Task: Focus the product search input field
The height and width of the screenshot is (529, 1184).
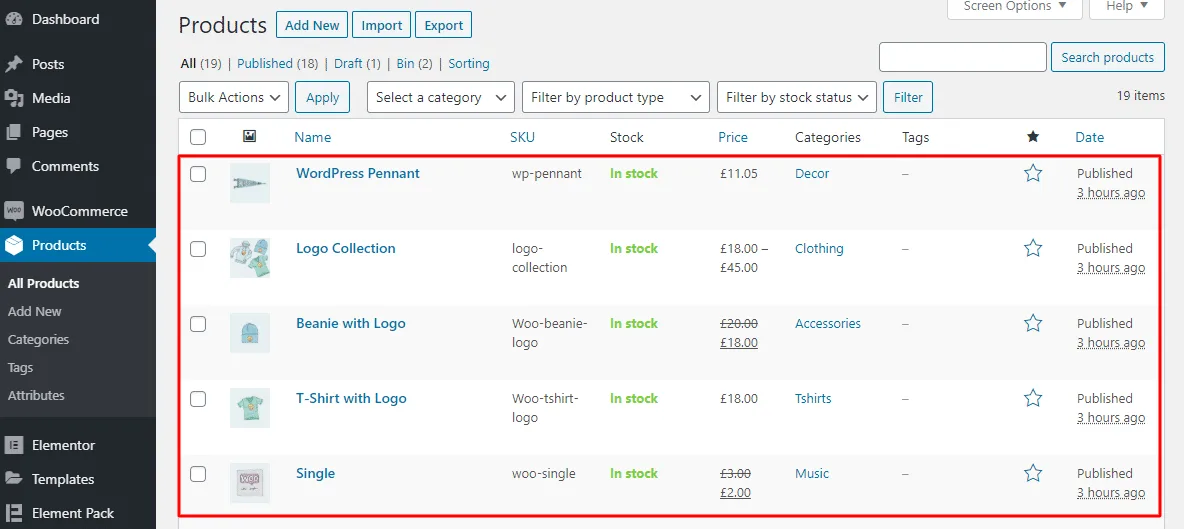Action: point(963,57)
